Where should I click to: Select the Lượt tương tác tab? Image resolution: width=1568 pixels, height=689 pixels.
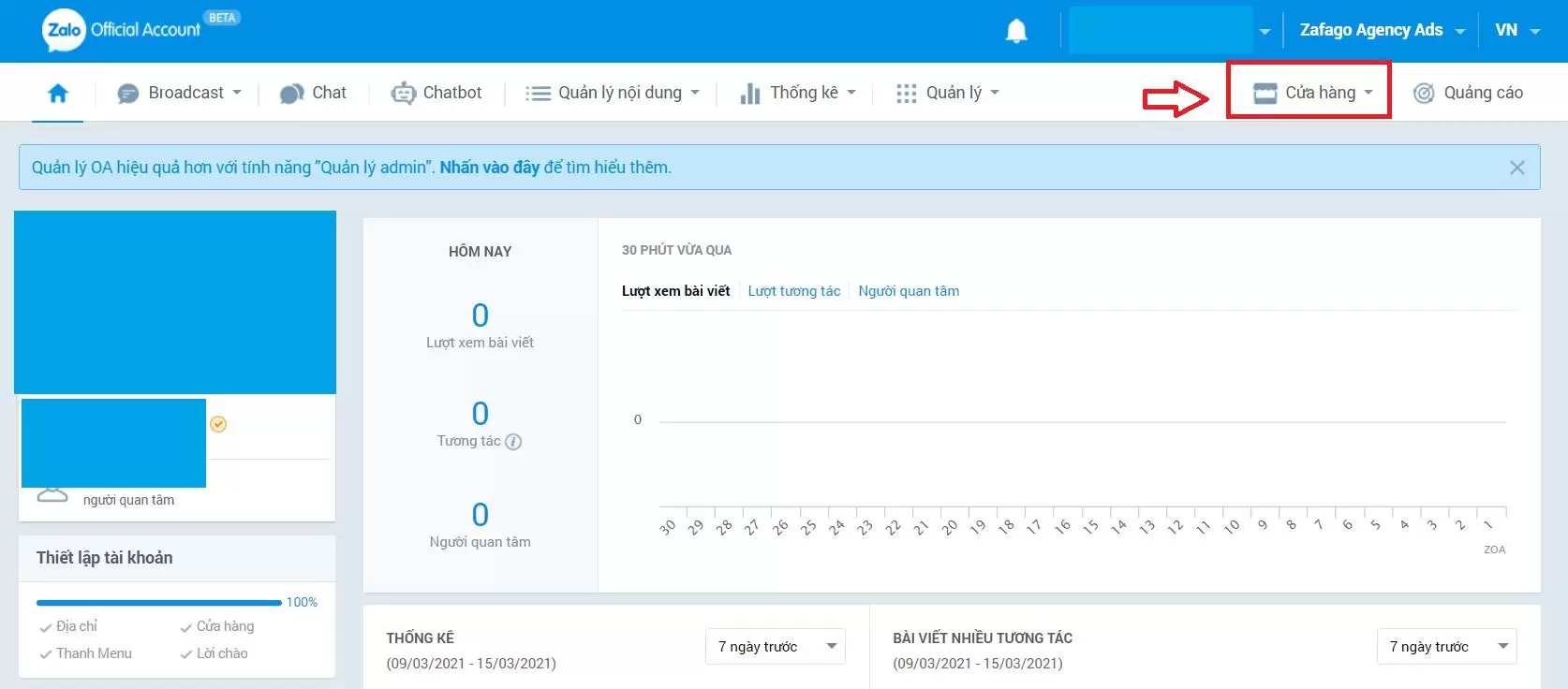click(x=794, y=291)
